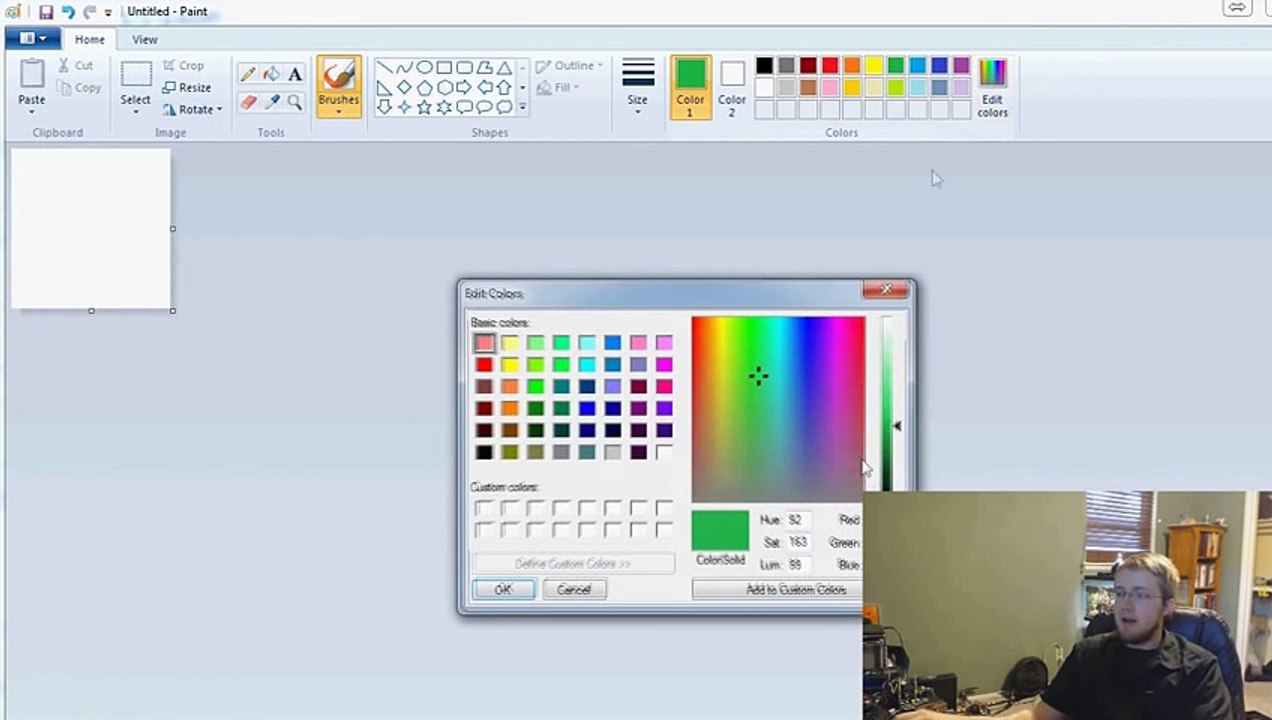Paste from the clipboard icon

coord(32,74)
